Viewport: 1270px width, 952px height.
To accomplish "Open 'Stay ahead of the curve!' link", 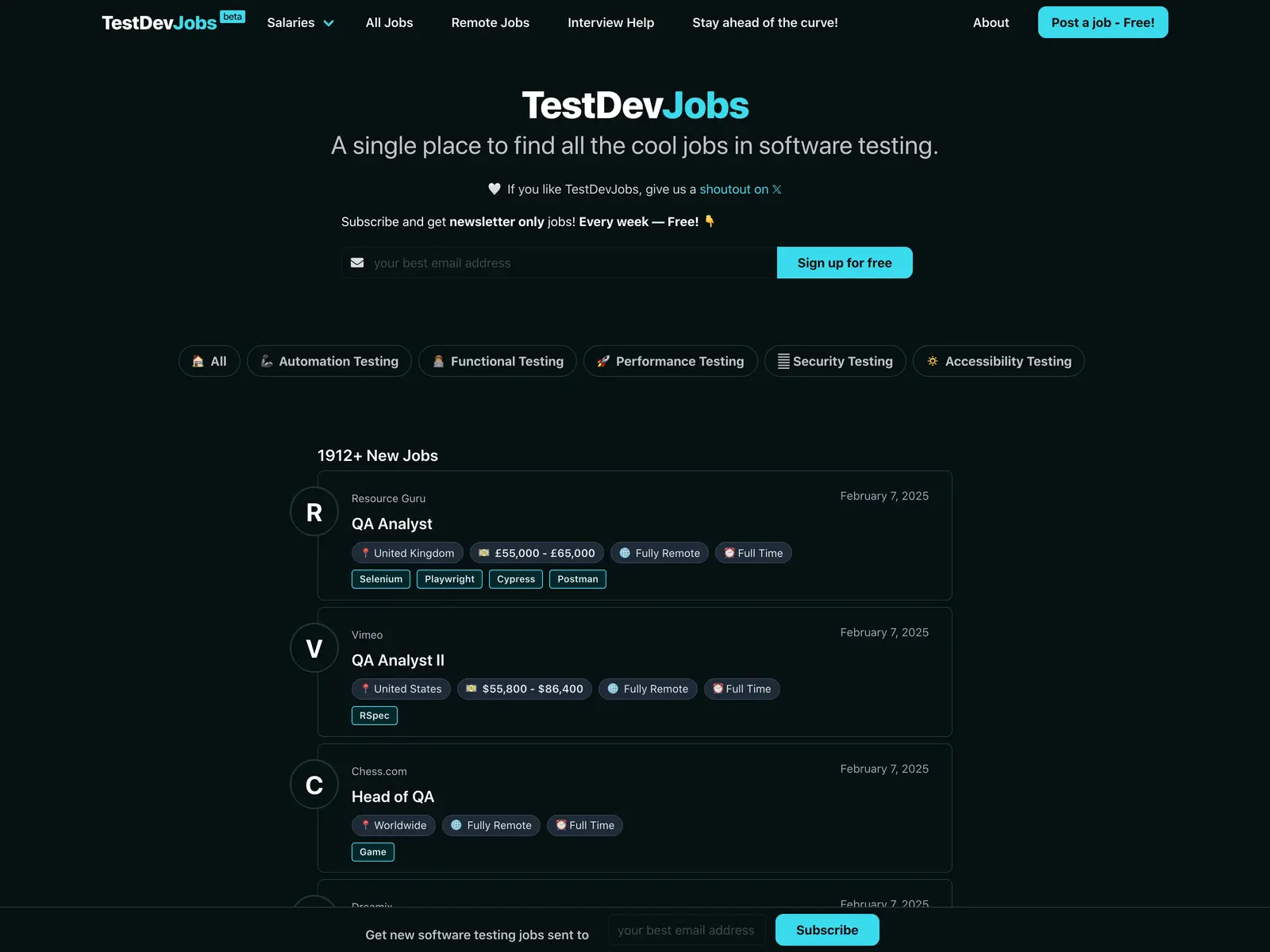I will point(765,22).
